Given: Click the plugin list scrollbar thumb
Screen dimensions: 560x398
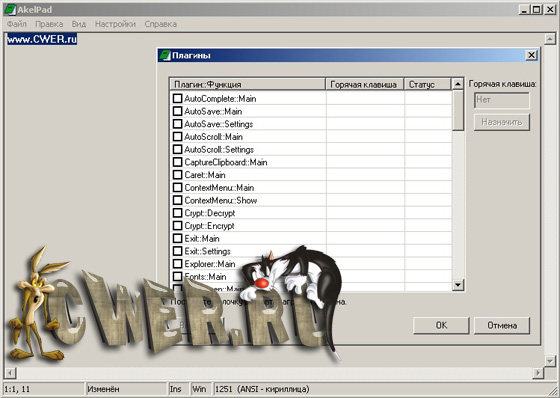Looking at the screenshot, I should click(x=458, y=110).
